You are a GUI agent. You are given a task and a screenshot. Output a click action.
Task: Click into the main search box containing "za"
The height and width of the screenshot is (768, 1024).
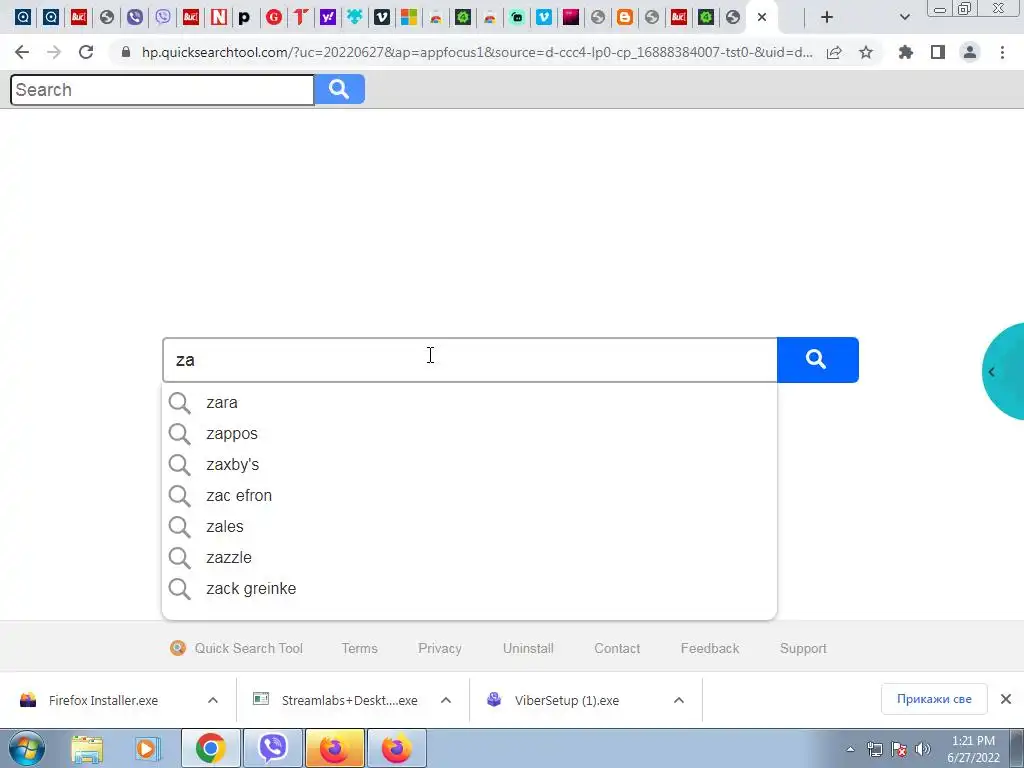coord(470,360)
